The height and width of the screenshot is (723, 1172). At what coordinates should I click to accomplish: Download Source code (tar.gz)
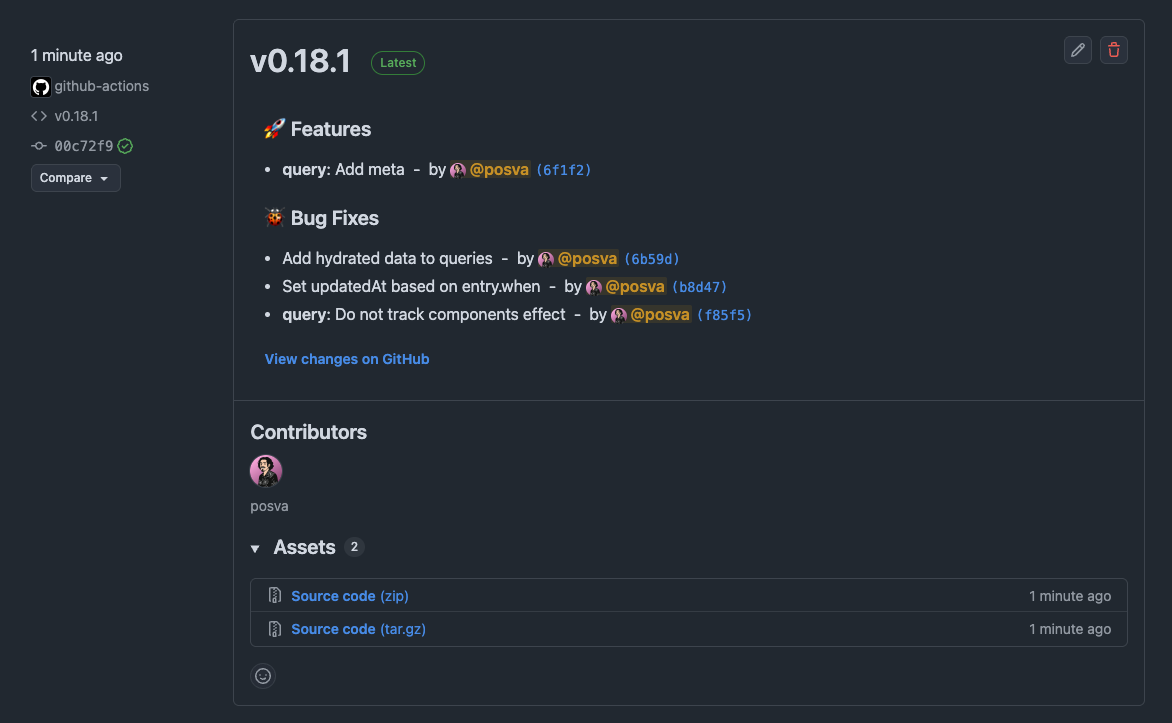click(x=358, y=629)
